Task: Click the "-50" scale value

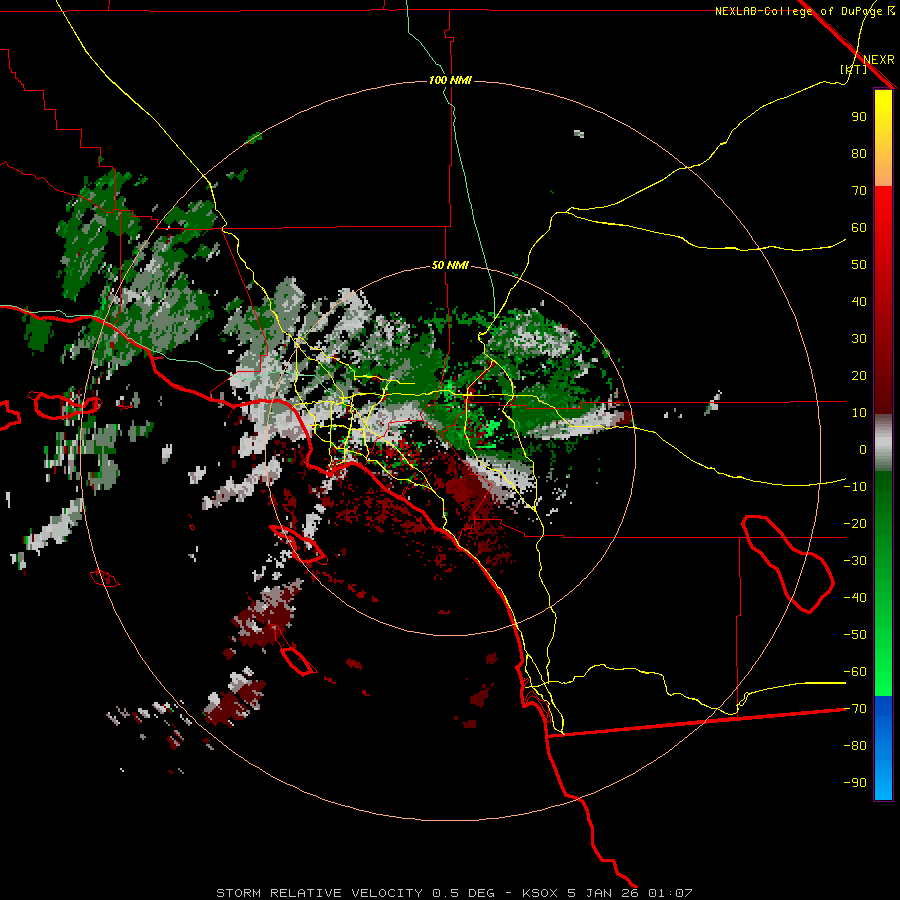Action: point(855,635)
